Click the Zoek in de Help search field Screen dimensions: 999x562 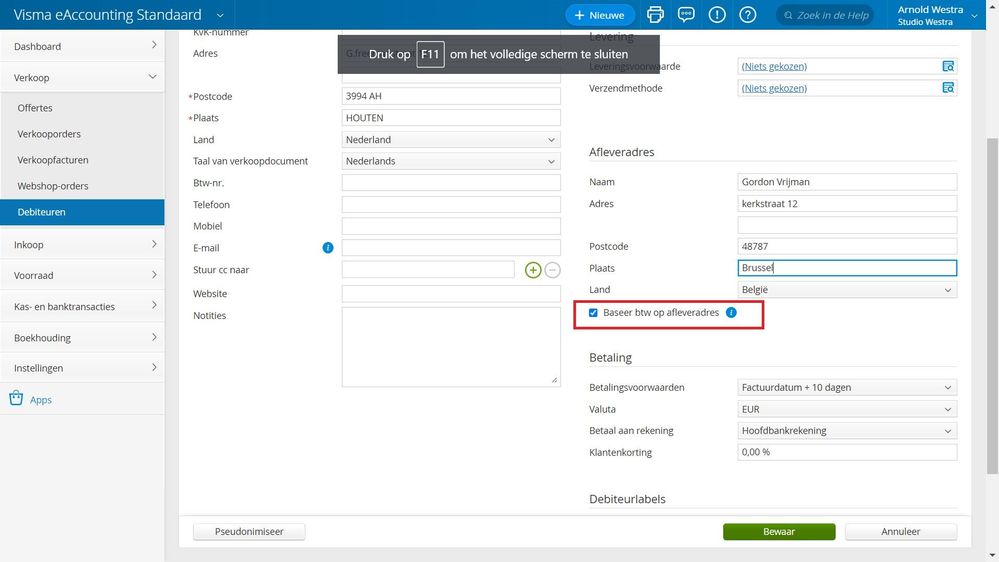[x=826, y=15]
